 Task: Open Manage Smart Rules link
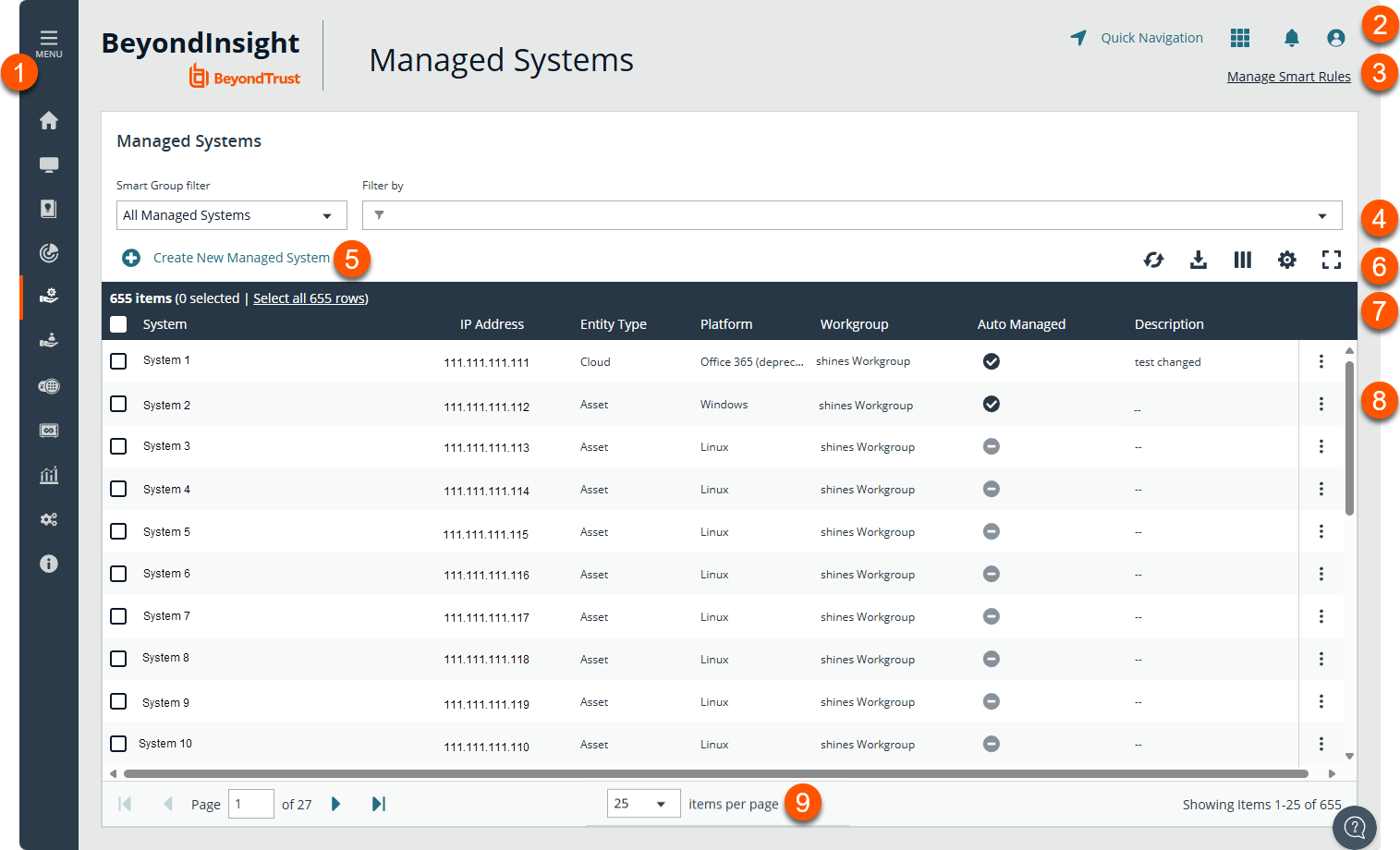pos(1289,77)
